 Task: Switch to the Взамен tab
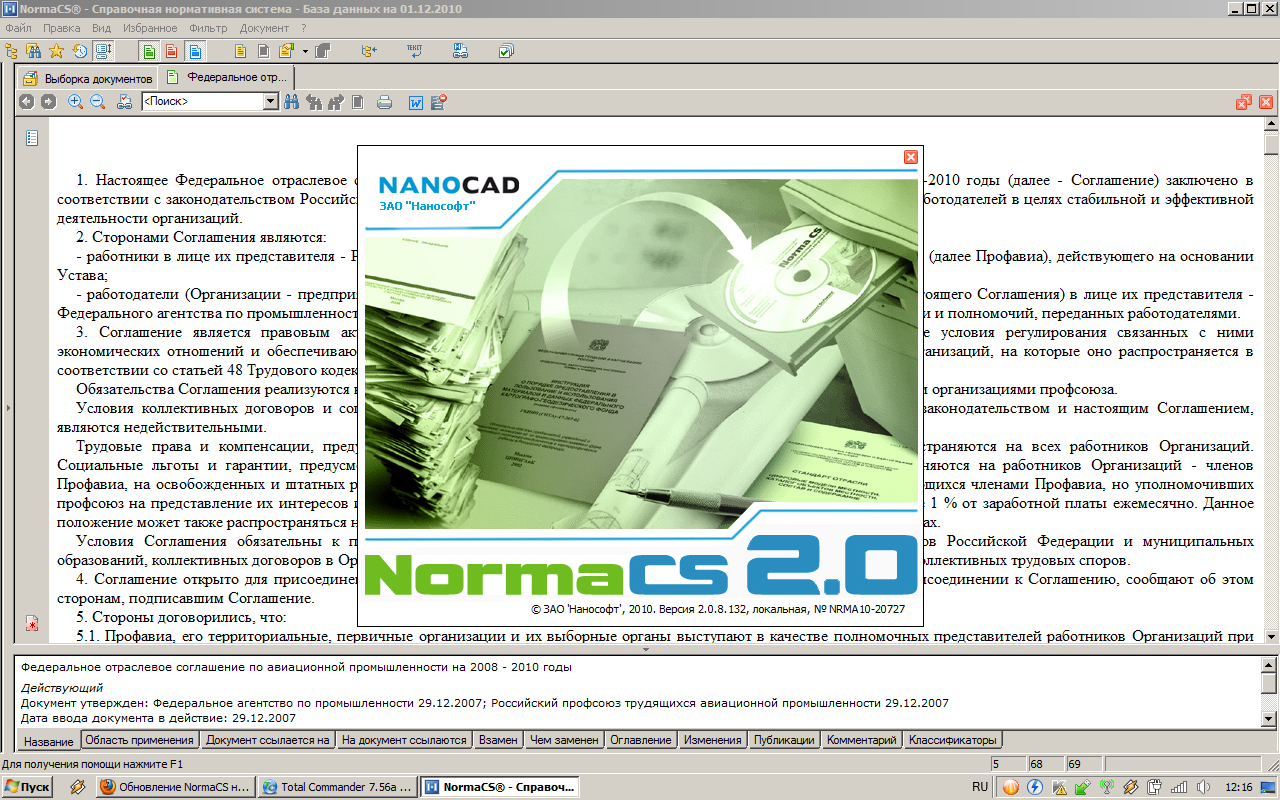click(498, 740)
